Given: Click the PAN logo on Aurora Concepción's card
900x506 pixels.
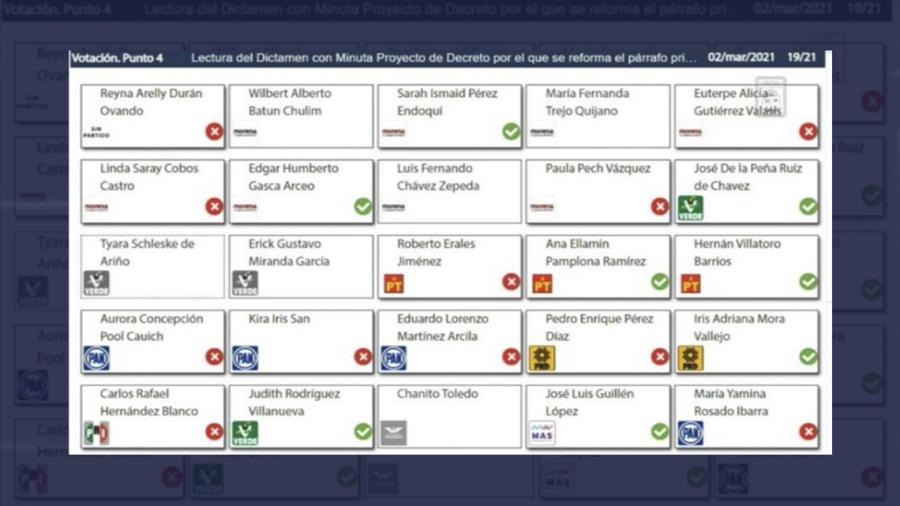Looking at the screenshot, I should 96,358.
